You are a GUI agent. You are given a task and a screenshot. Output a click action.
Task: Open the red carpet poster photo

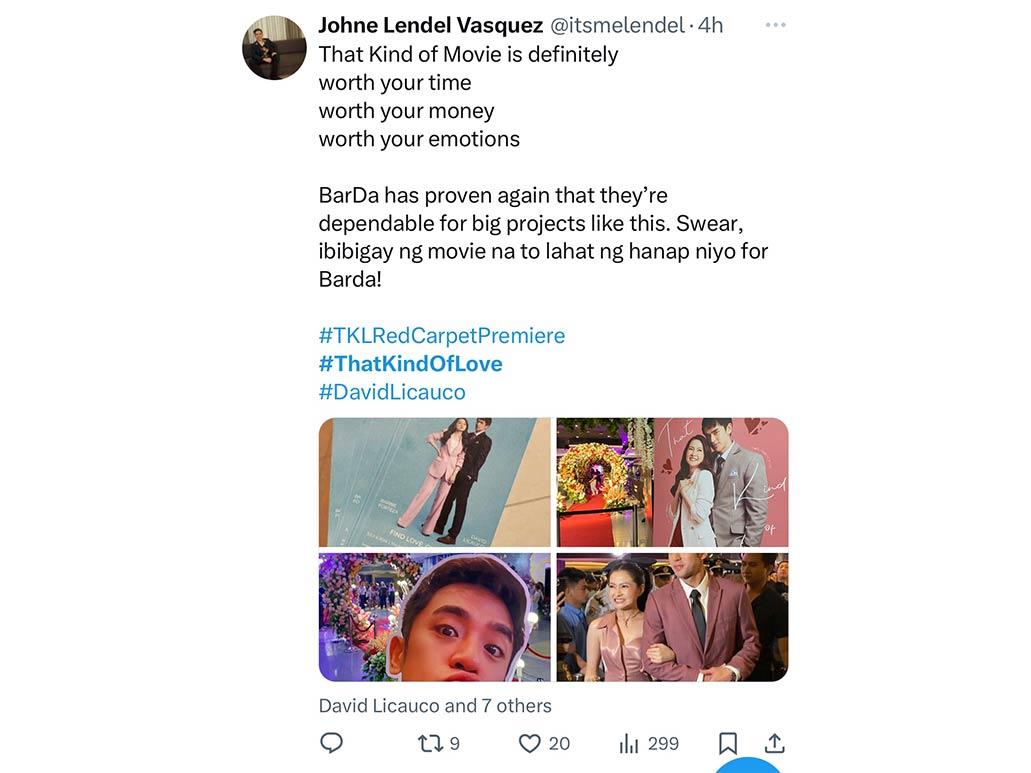pyautogui.click(x=672, y=482)
